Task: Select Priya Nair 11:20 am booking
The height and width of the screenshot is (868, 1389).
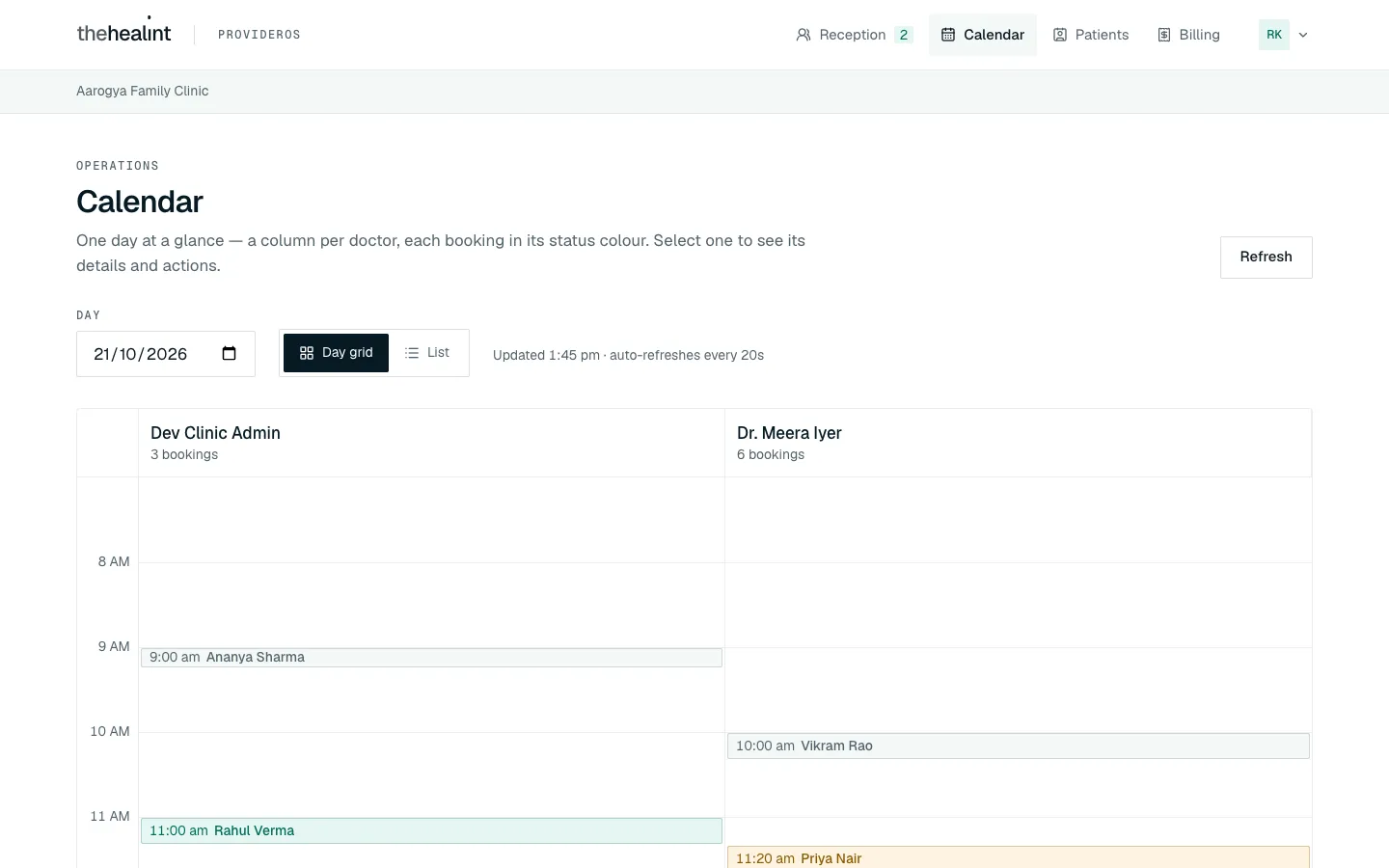Action: (1019, 857)
